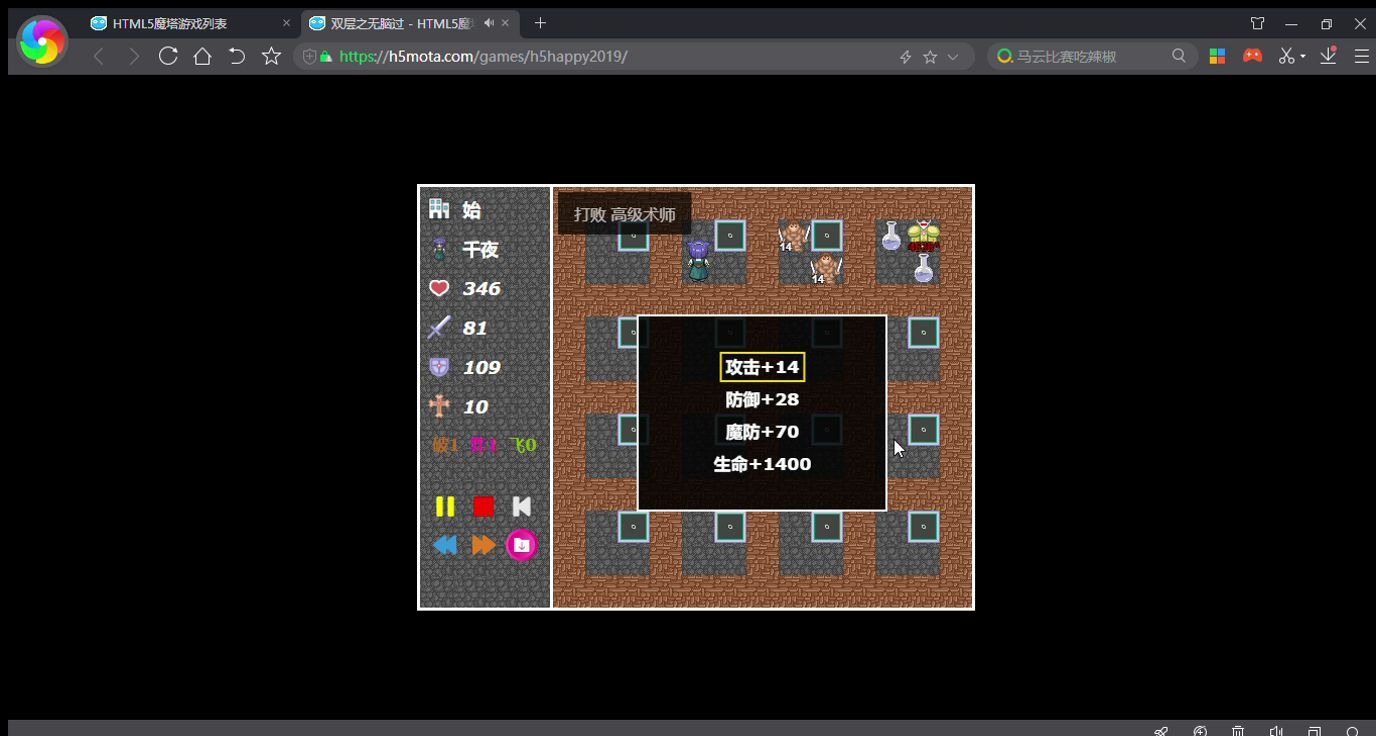
Task: Rewind the replay with the blue double arrows
Action: pyautogui.click(x=445, y=544)
